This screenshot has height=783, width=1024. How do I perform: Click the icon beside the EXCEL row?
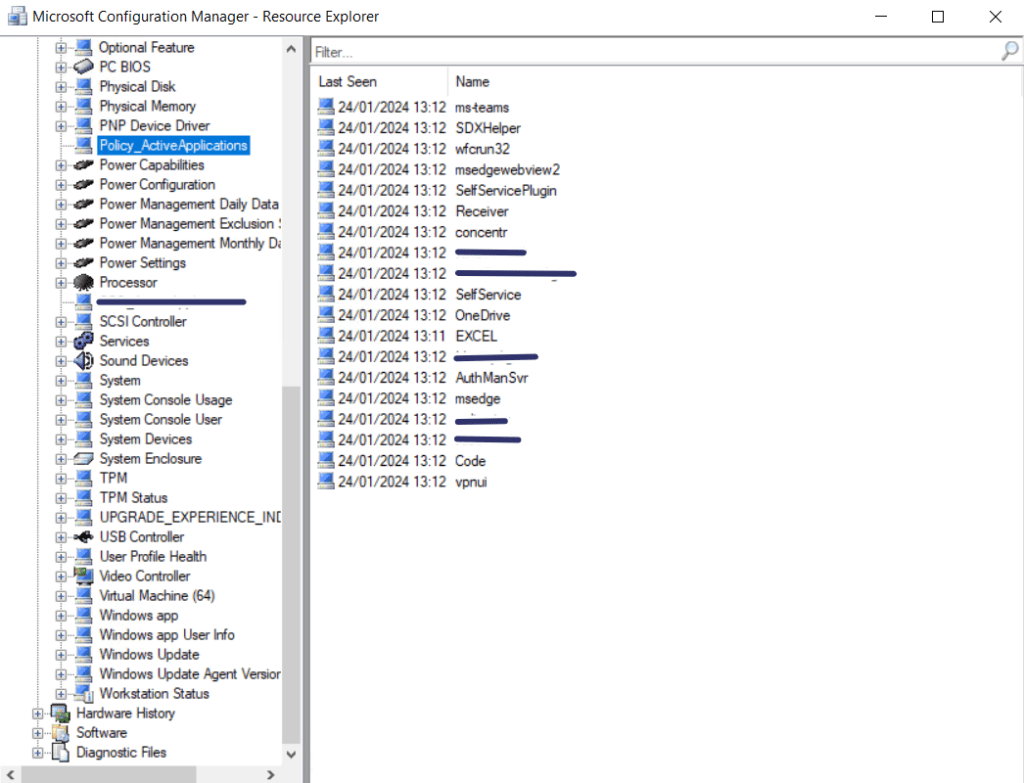point(326,336)
